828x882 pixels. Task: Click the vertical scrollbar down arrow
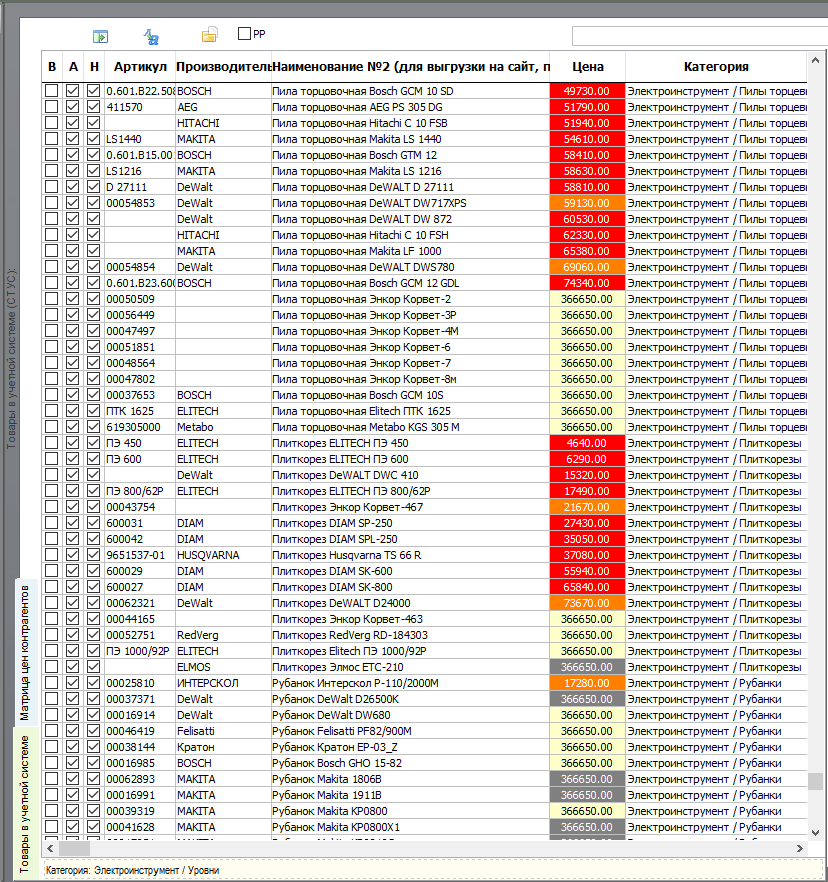pyautogui.click(x=816, y=832)
